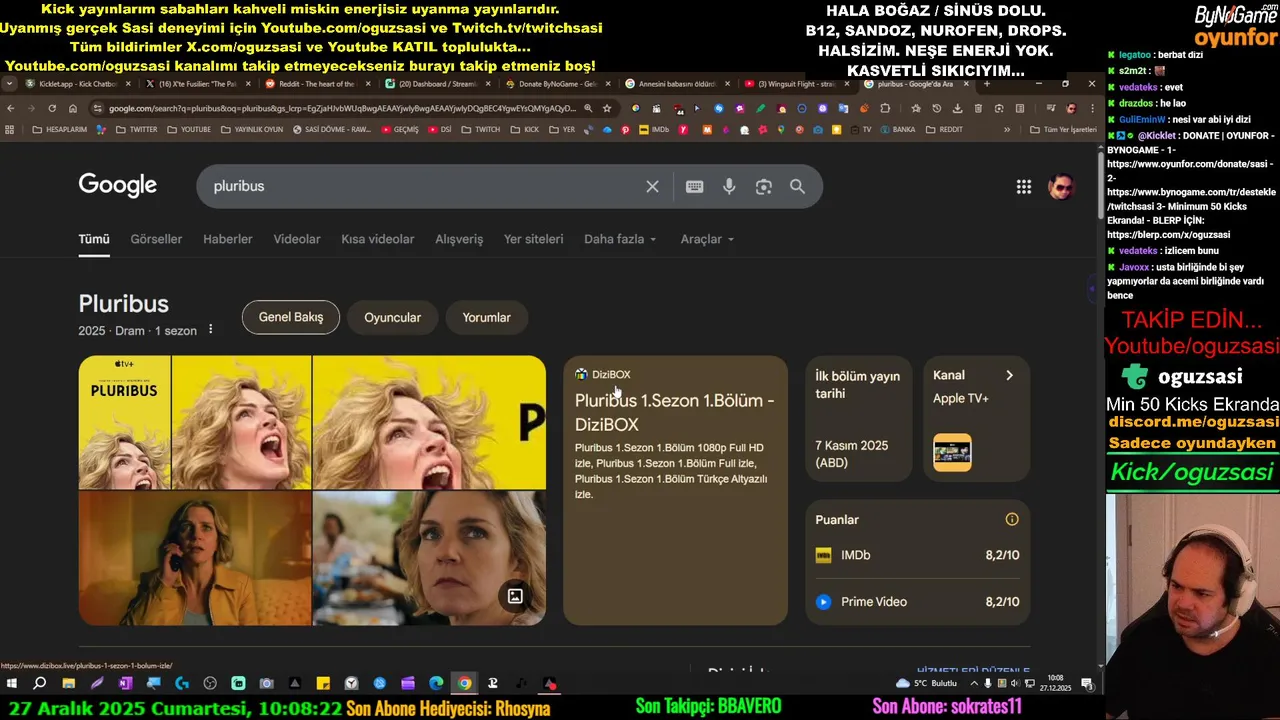Image resolution: width=1280 pixels, height=720 pixels.
Task: Clear the pluribus search query with X
Action: tap(652, 186)
